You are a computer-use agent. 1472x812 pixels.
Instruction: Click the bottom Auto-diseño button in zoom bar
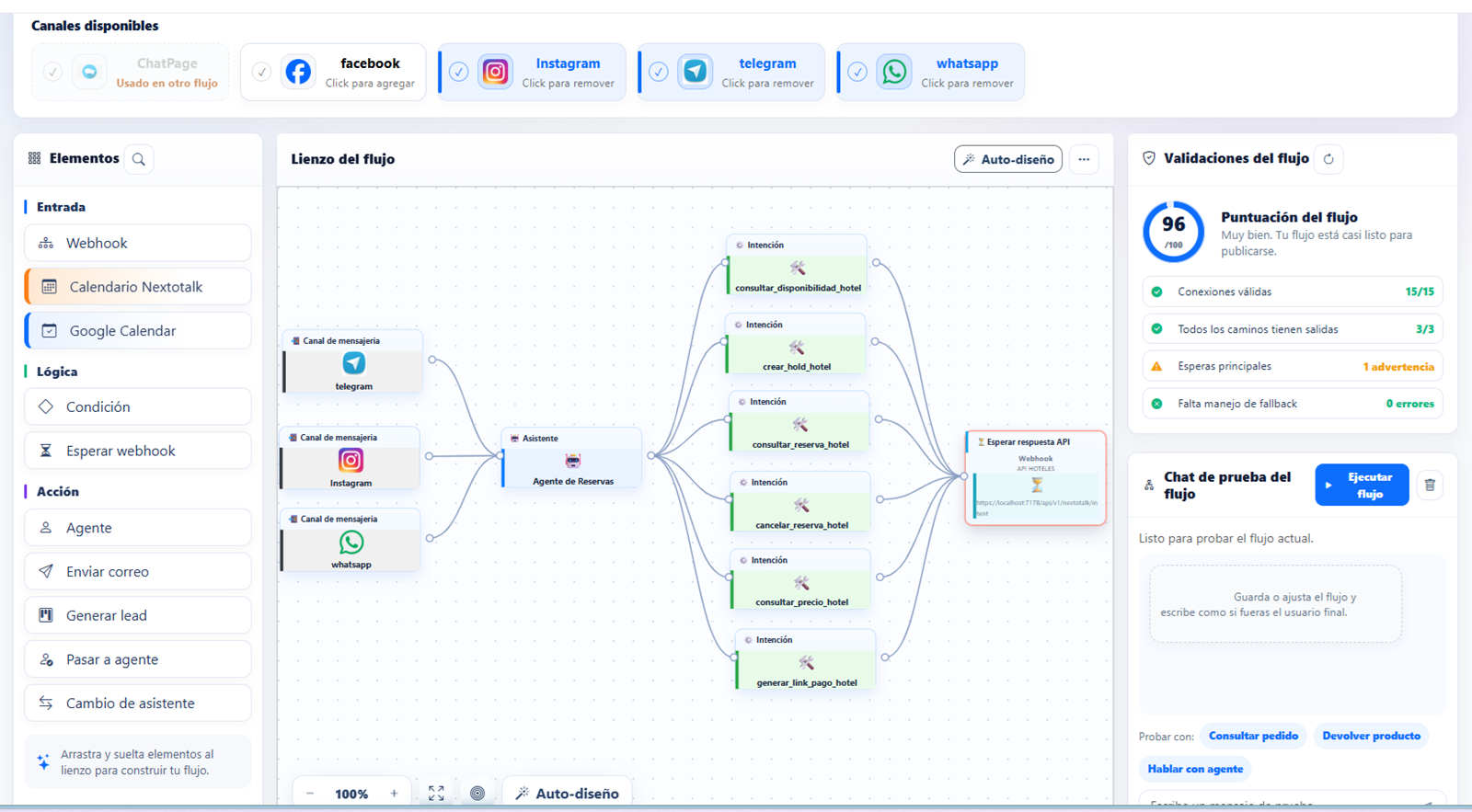pyautogui.click(x=567, y=793)
